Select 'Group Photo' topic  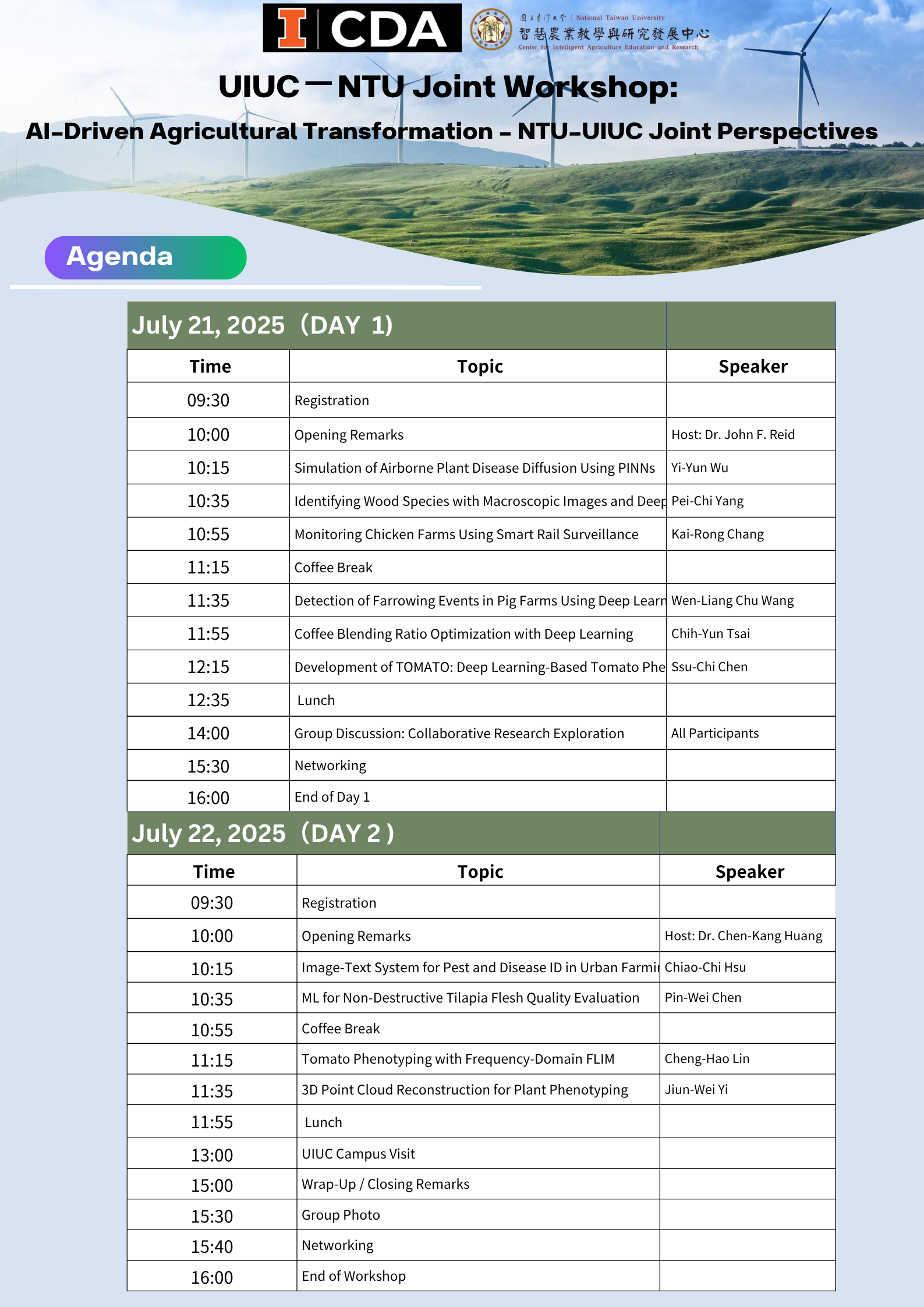341,1215
